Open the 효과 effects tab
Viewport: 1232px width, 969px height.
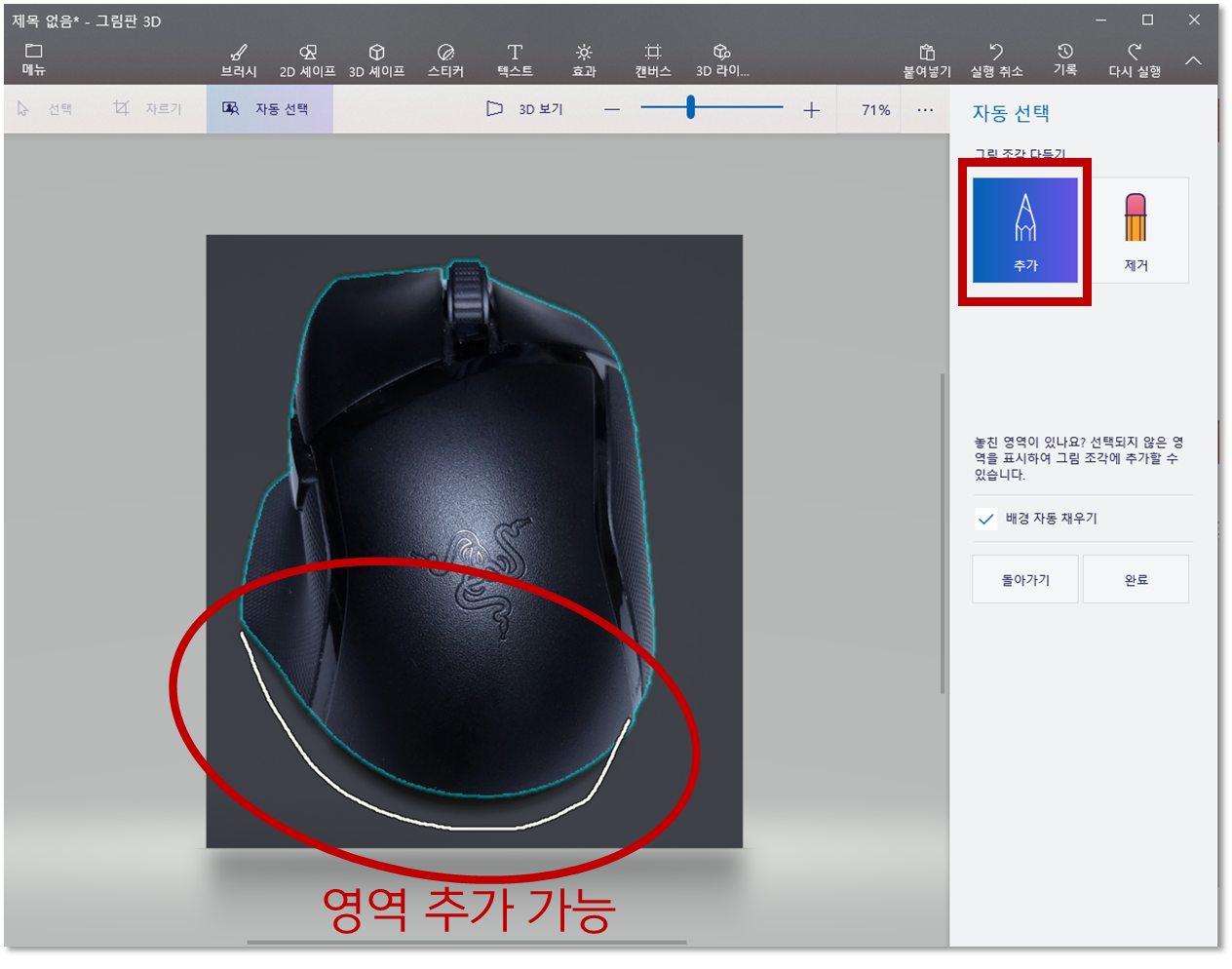(x=583, y=60)
